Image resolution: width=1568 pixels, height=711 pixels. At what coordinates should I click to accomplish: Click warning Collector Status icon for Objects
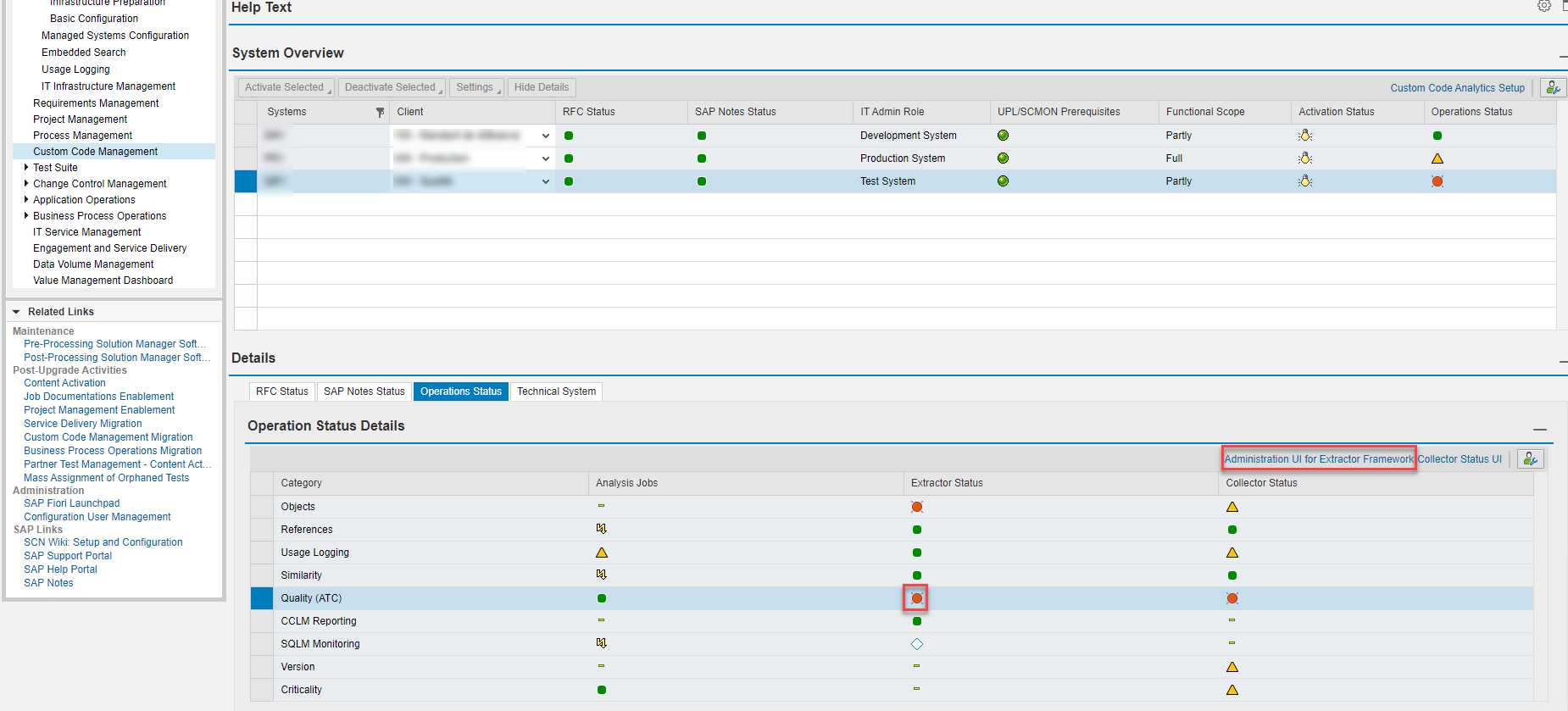point(1232,507)
